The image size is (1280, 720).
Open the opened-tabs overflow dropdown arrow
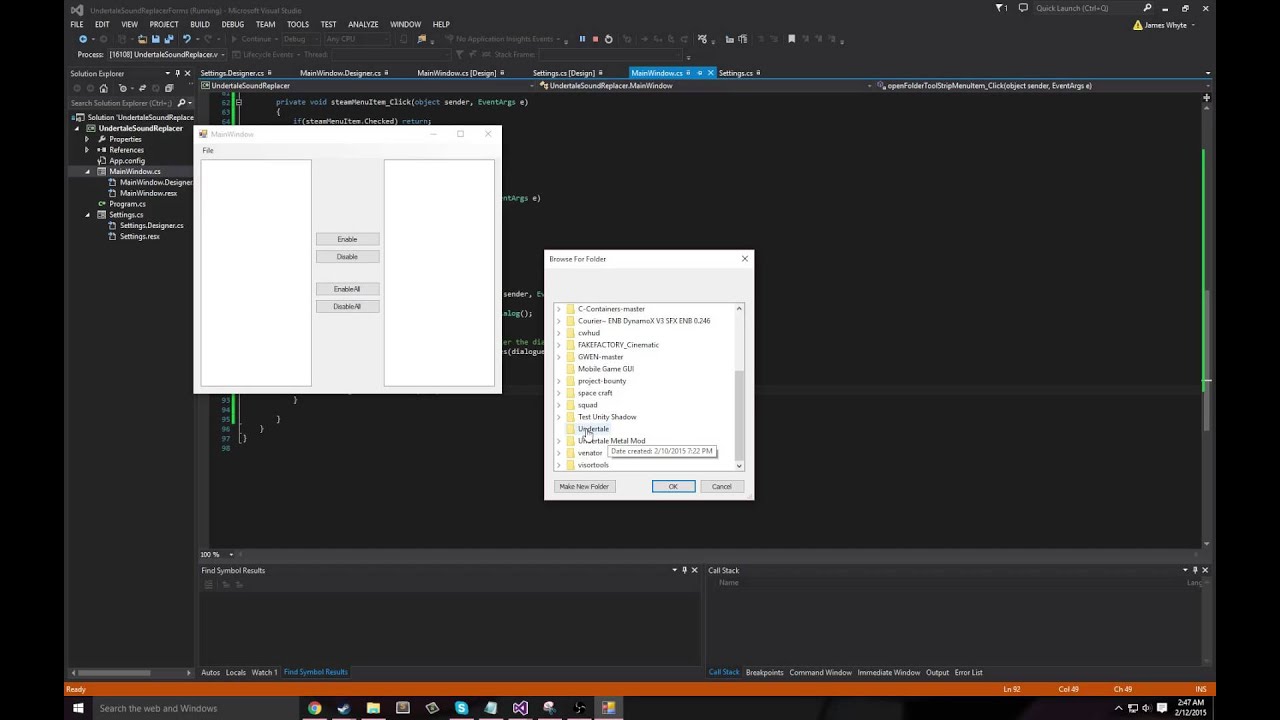[1207, 73]
